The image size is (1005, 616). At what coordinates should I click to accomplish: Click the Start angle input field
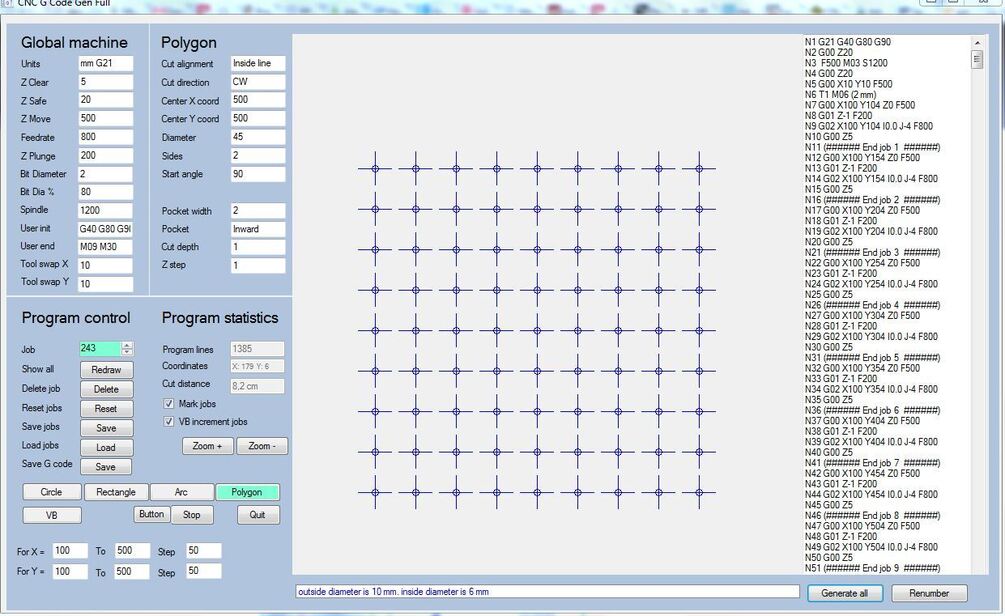click(x=258, y=174)
